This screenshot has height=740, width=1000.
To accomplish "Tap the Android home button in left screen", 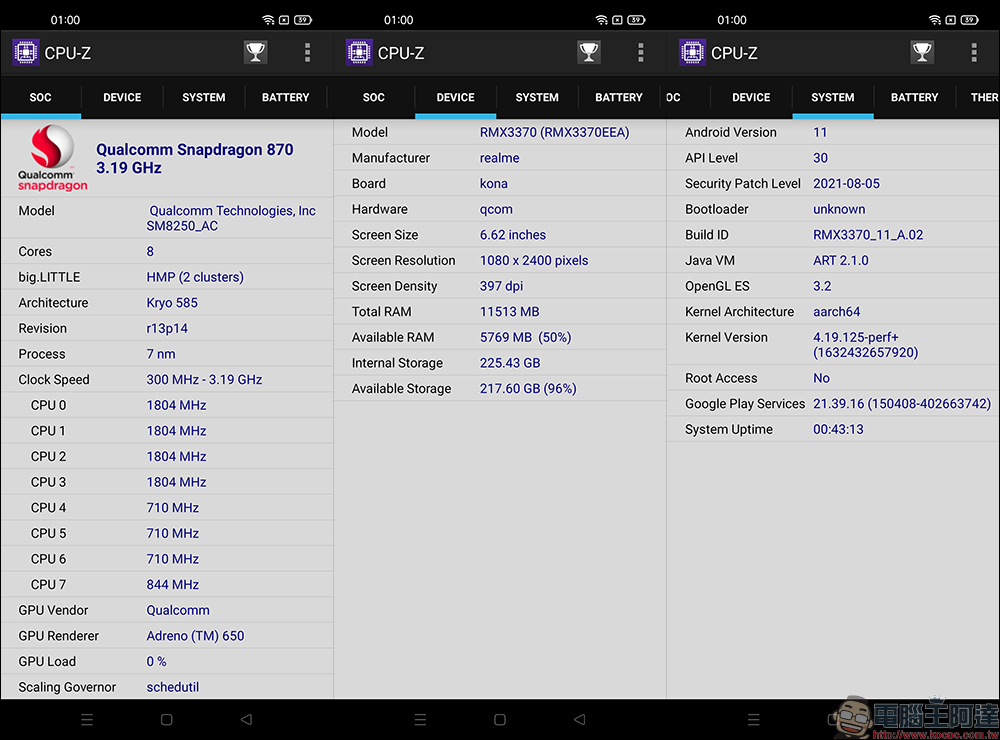I will point(166,720).
